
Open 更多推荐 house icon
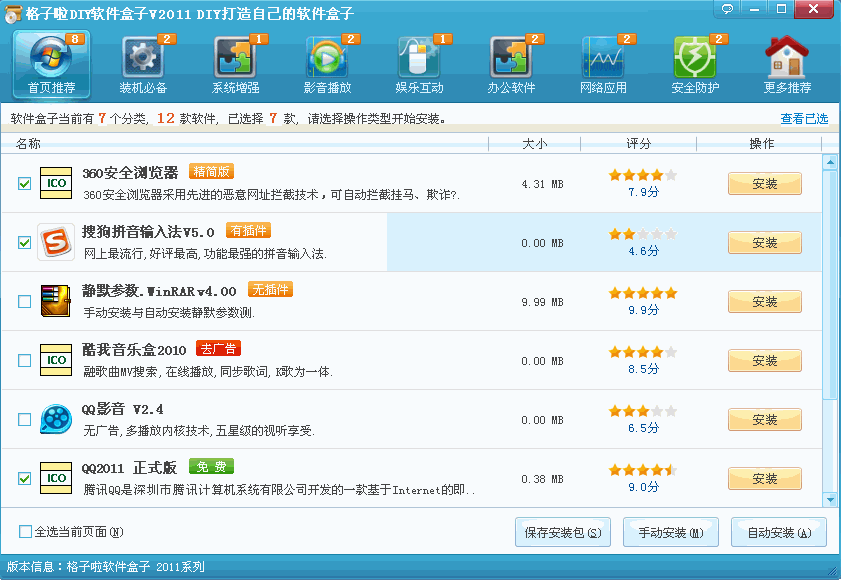(787, 65)
